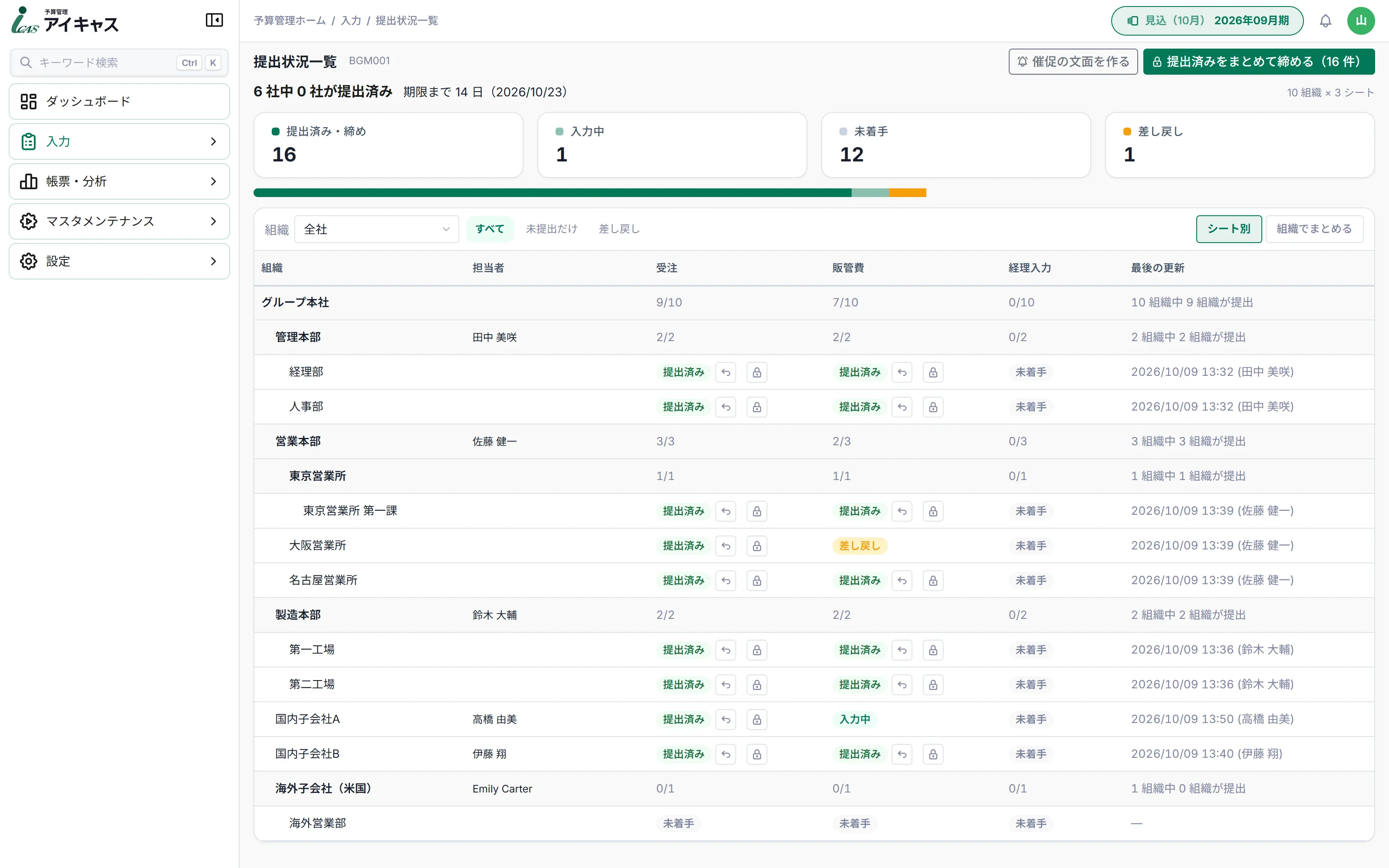Filter by 差し戻し chip
The height and width of the screenshot is (868, 1389).
619,229
